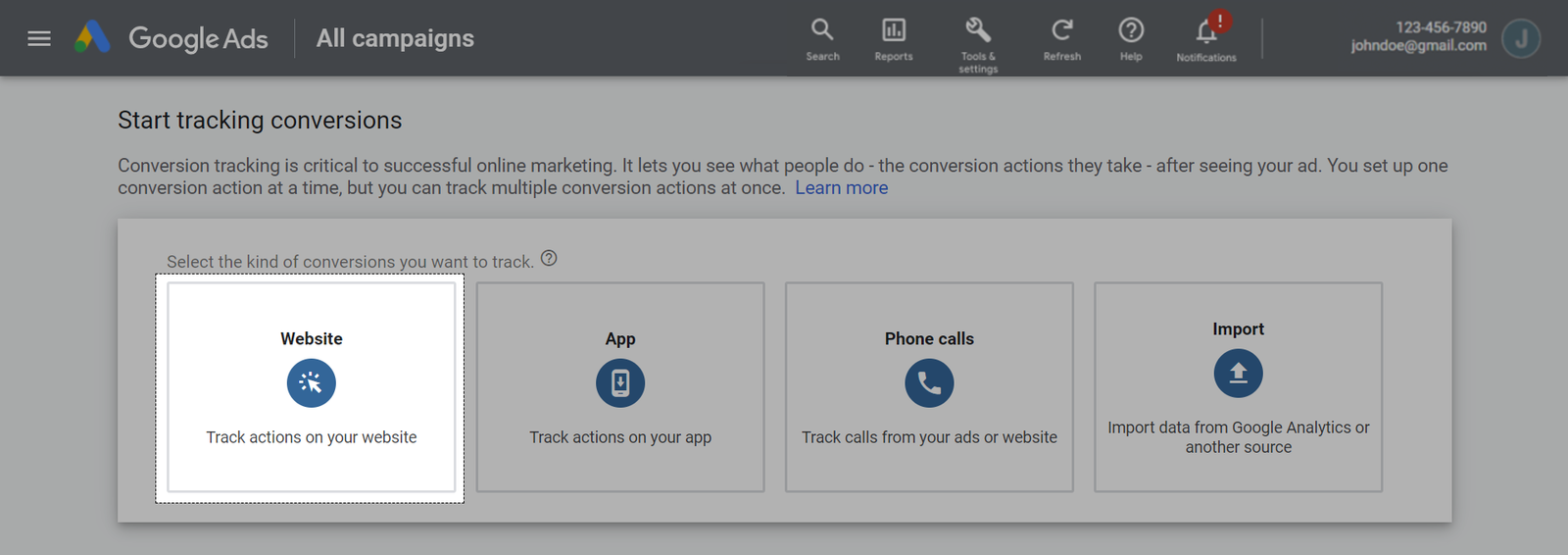Click the help icon beside conversions prompt
The height and width of the screenshot is (555, 1568).
pyautogui.click(x=549, y=259)
